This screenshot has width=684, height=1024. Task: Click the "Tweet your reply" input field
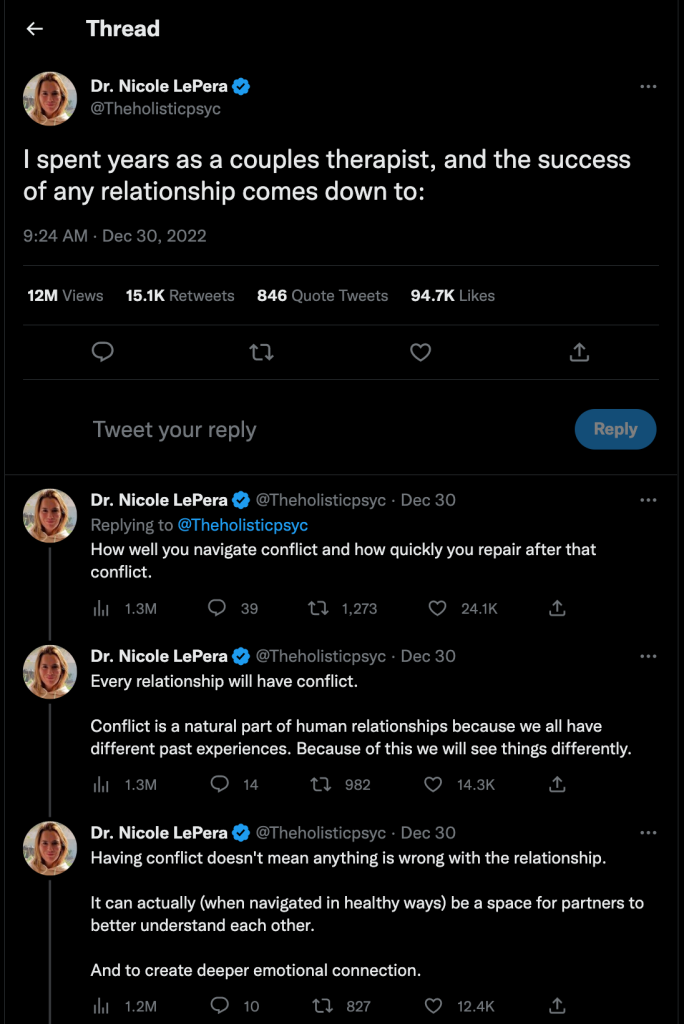pyautogui.click(x=300, y=430)
